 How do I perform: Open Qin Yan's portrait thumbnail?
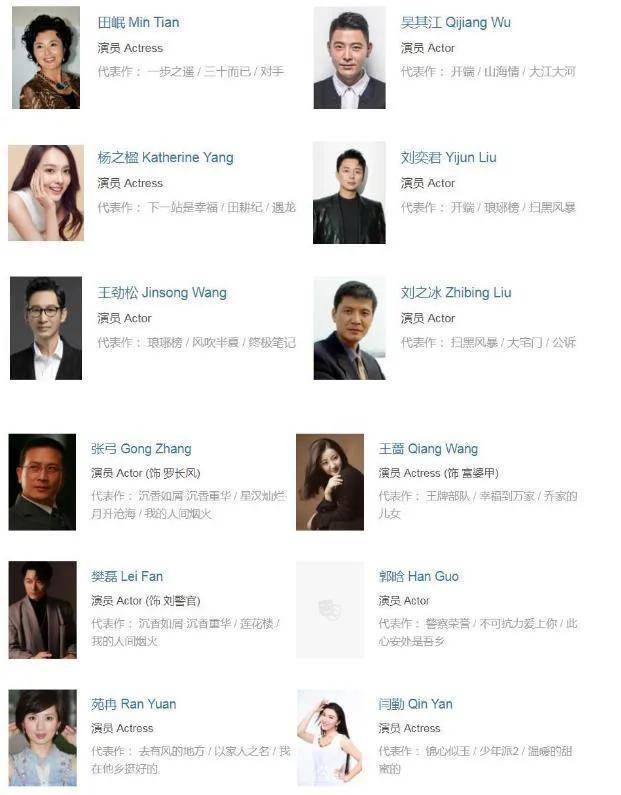[x=330, y=738]
